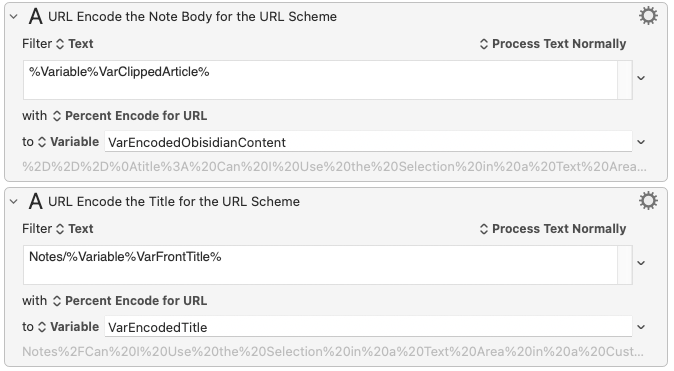Open Process Text Normally popup in first action
Image resolution: width=674 pixels, height=371 pixels.
553,44
